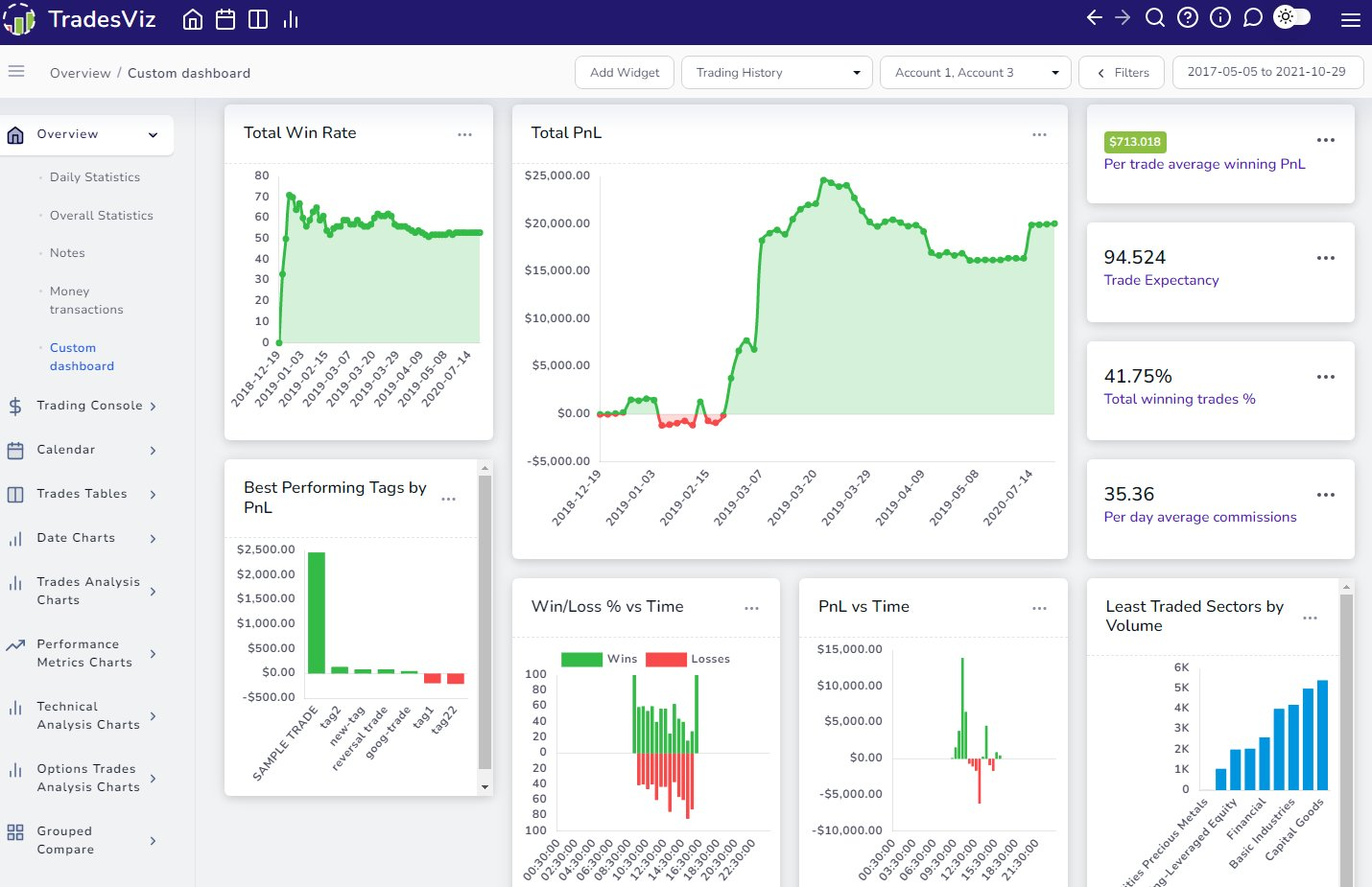Click the grid icon beside Grouped Compare
Image resolution: width=1372 pixels, height=887 pixels.
point(15,832)
